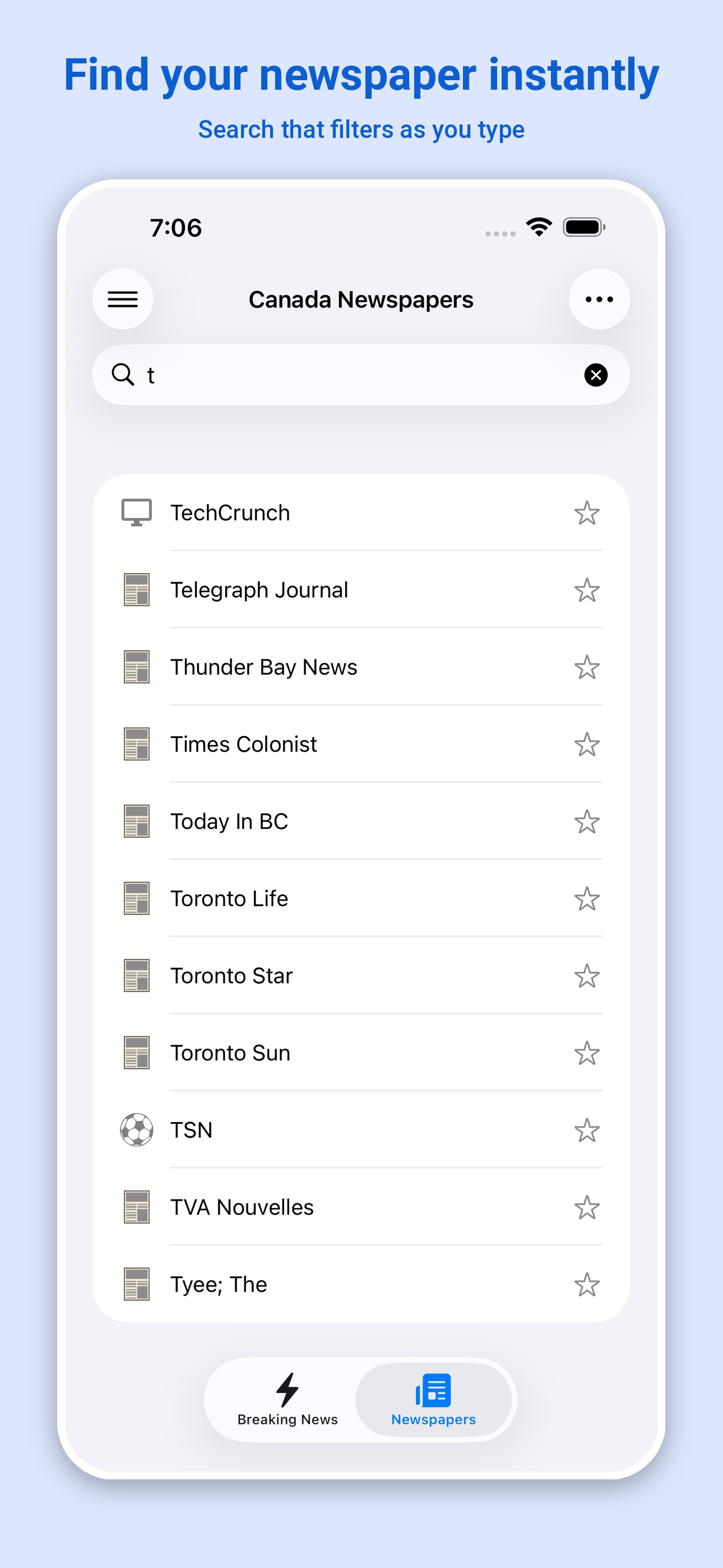Clear the search text with the X button

click(x=596, y=375)
